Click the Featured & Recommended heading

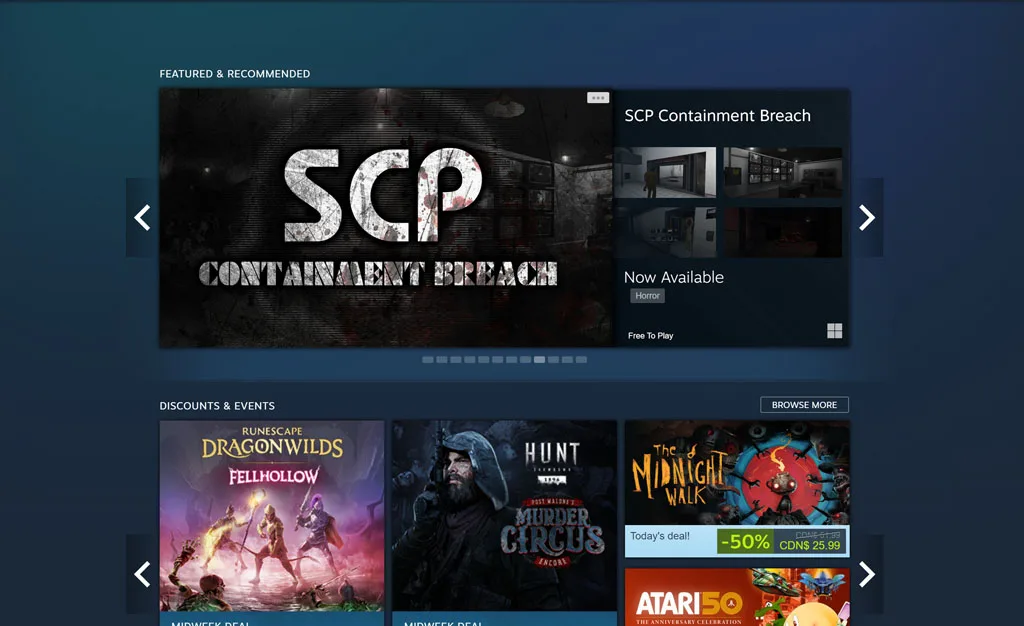pyautogui.click(x=234, y=74)
